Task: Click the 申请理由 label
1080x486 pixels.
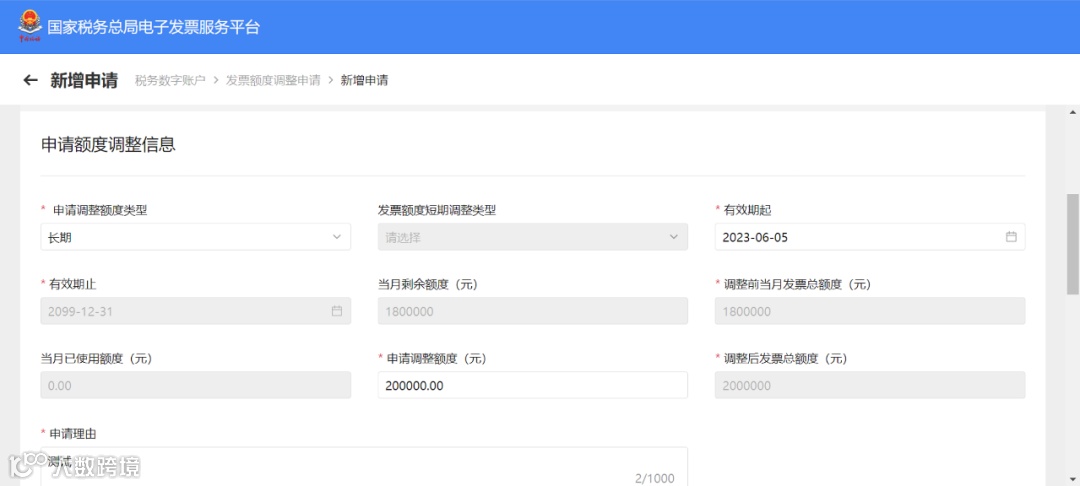Action: (x=73, y=434)
